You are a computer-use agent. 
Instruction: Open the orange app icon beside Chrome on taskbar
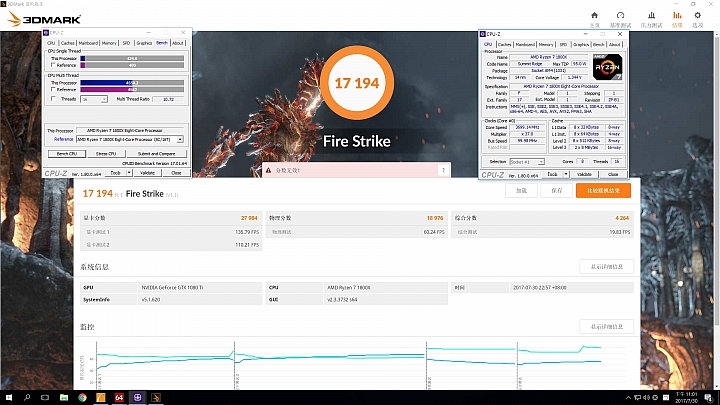101,397
